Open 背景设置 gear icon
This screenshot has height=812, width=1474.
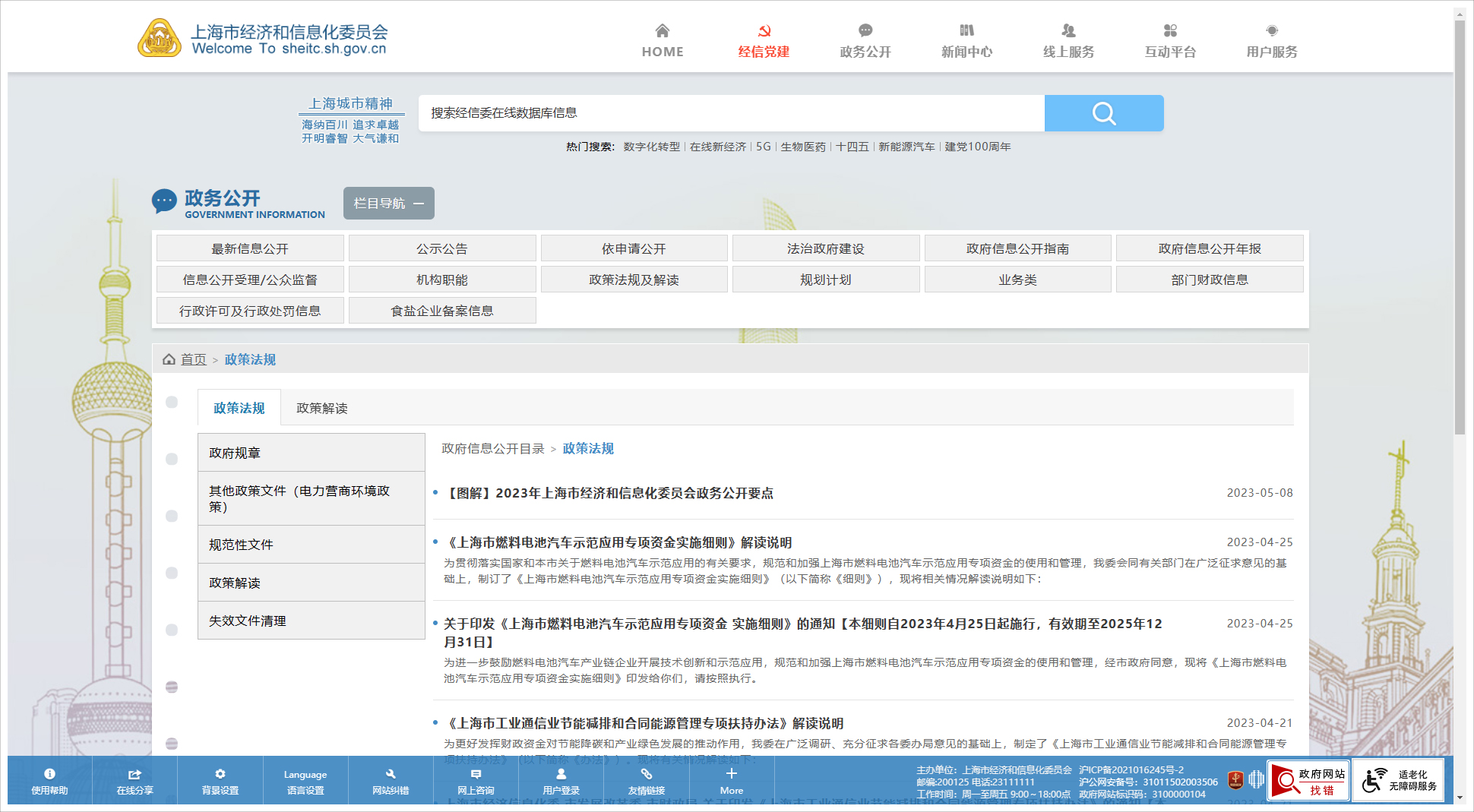click(220, 775)
